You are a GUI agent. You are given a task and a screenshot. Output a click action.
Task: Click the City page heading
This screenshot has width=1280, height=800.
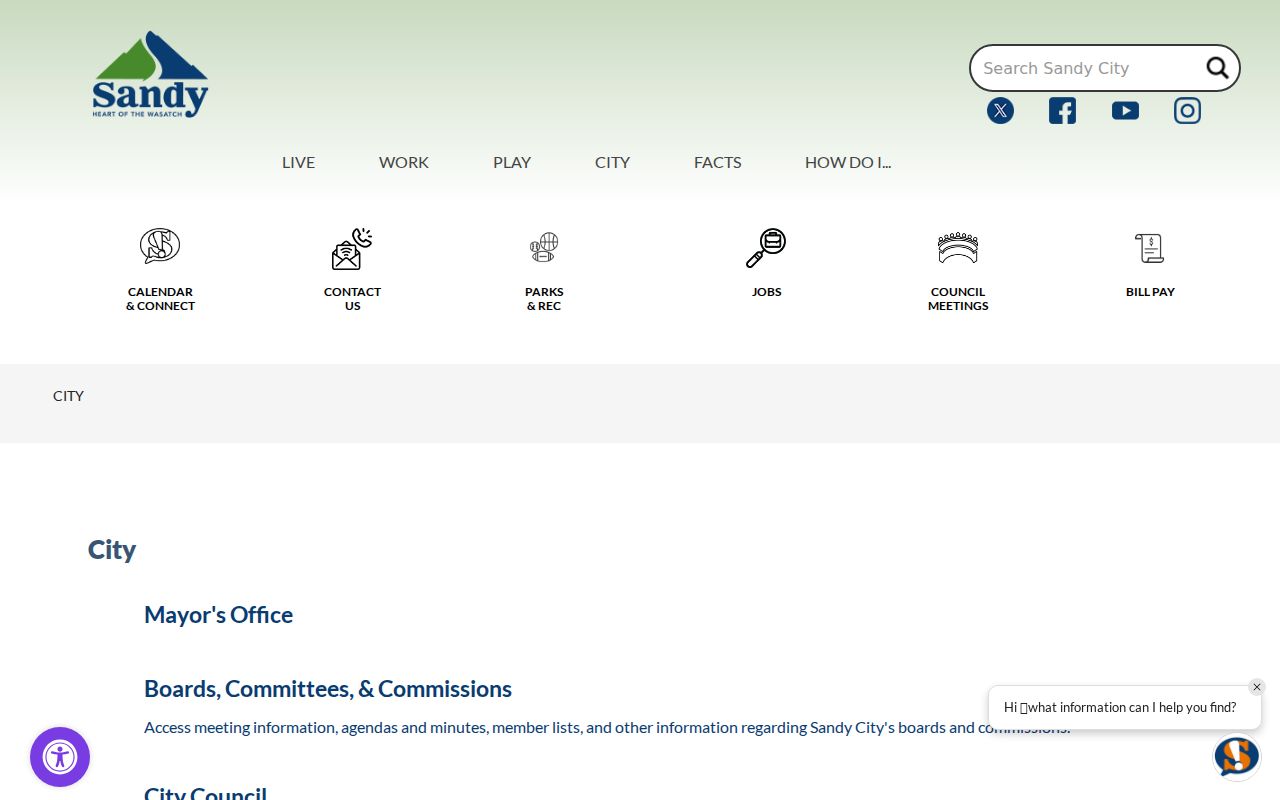(x=112, y=550)
